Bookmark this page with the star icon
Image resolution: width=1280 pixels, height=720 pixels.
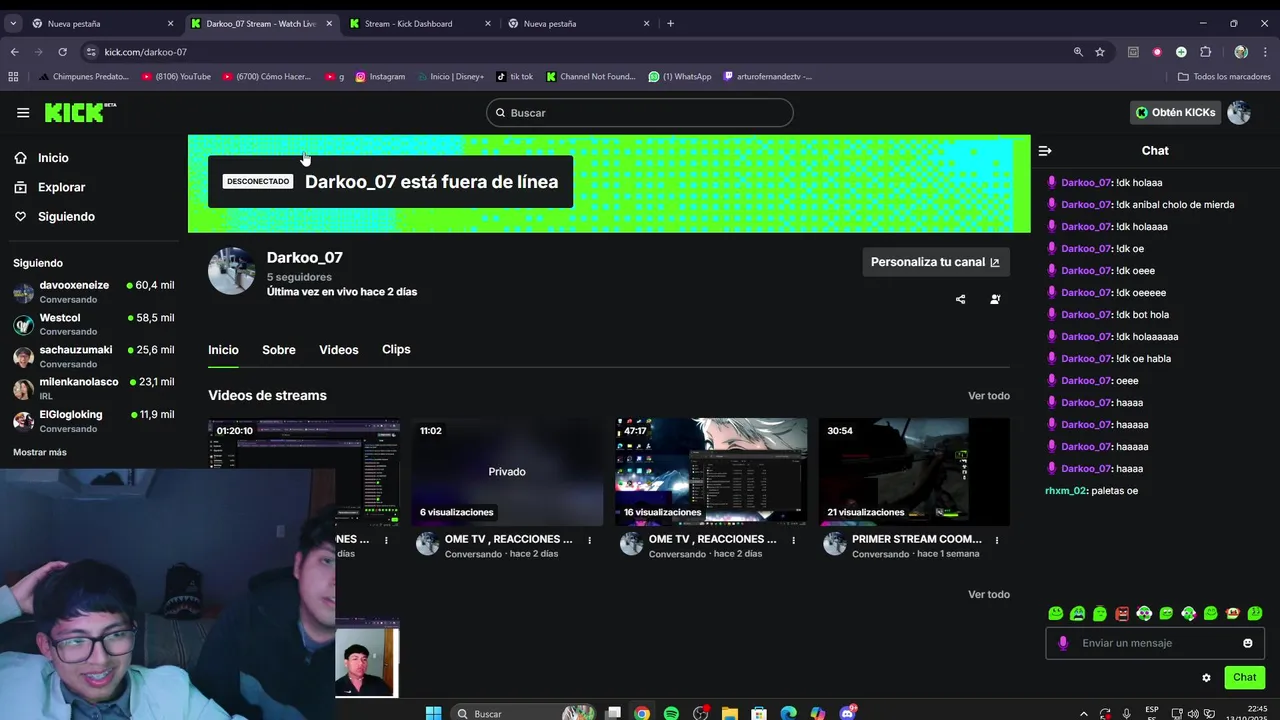tap(1100, 52)
